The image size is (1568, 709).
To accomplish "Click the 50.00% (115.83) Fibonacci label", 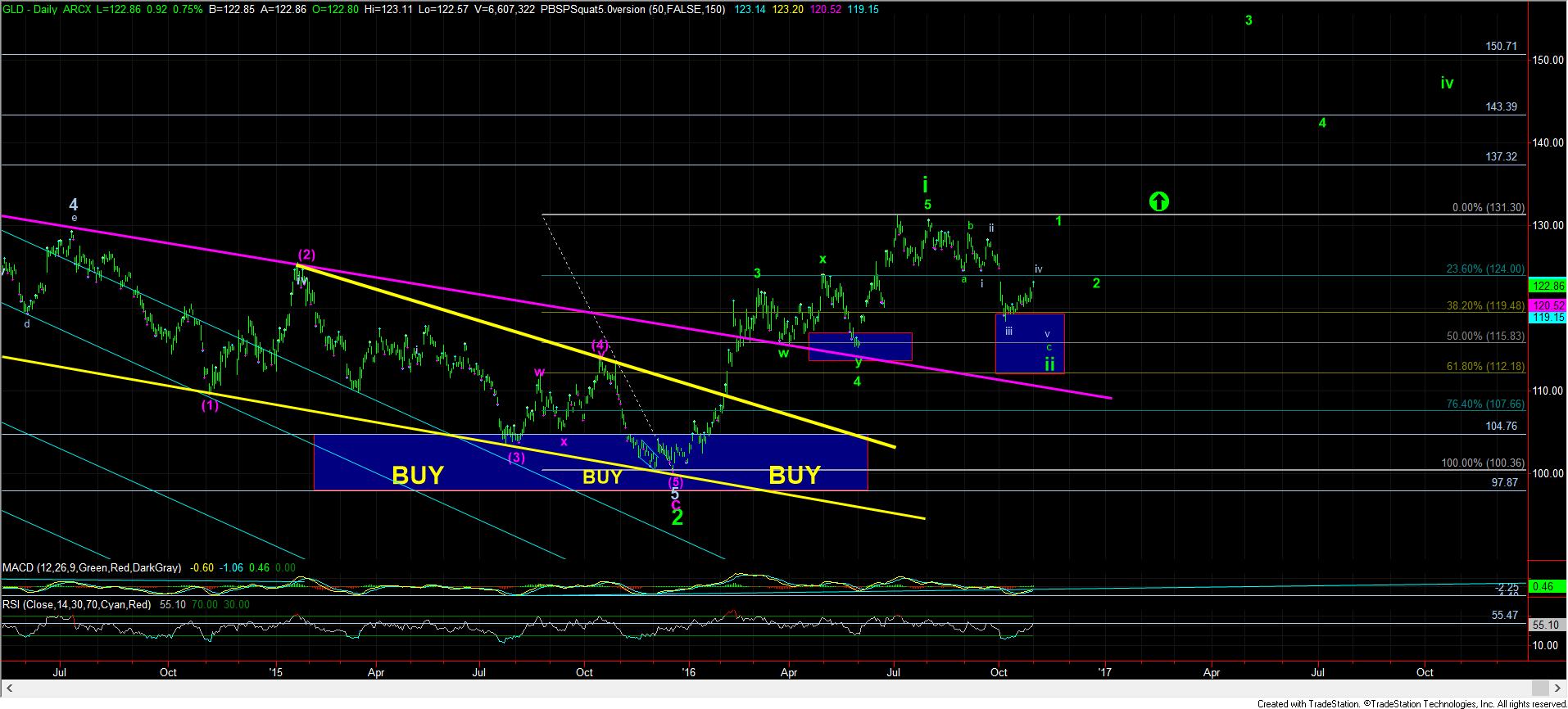I will (x=1484, y=336).
